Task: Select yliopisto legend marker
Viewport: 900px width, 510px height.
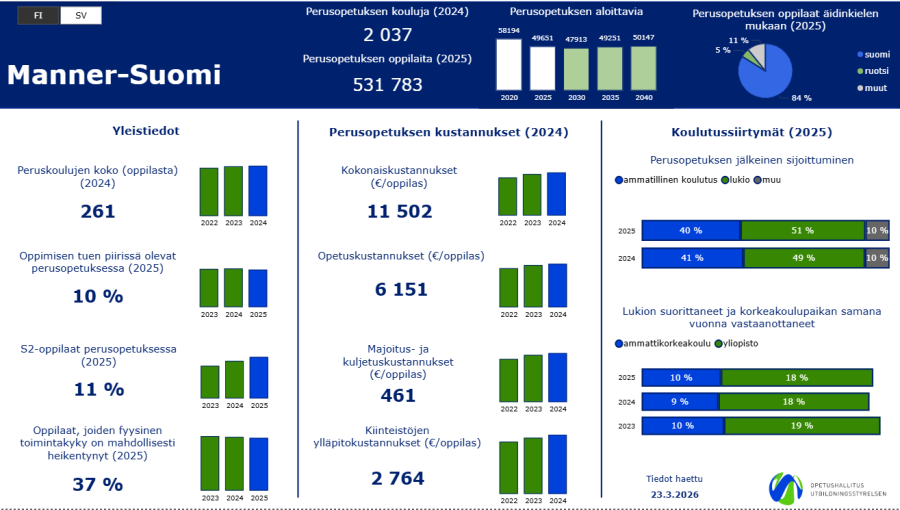Action: [x=718, y=344]
